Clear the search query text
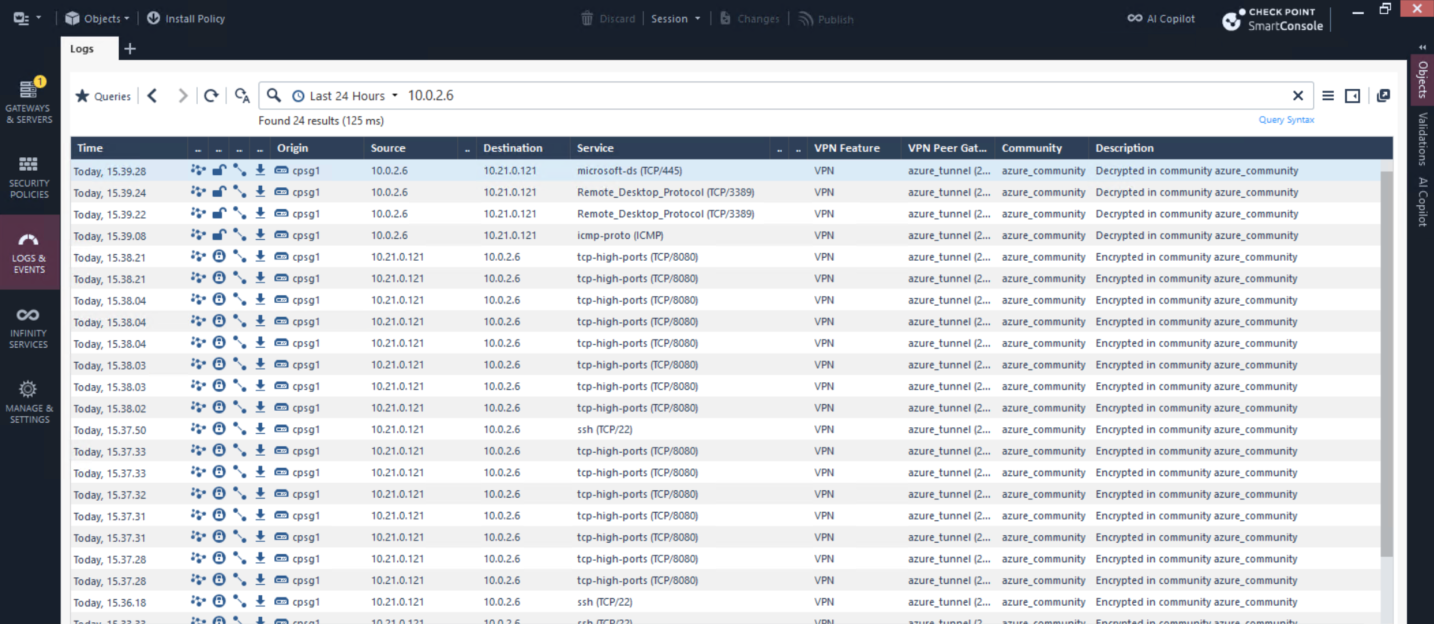The image size is (1434, 624). click(x=1298, y=96)
